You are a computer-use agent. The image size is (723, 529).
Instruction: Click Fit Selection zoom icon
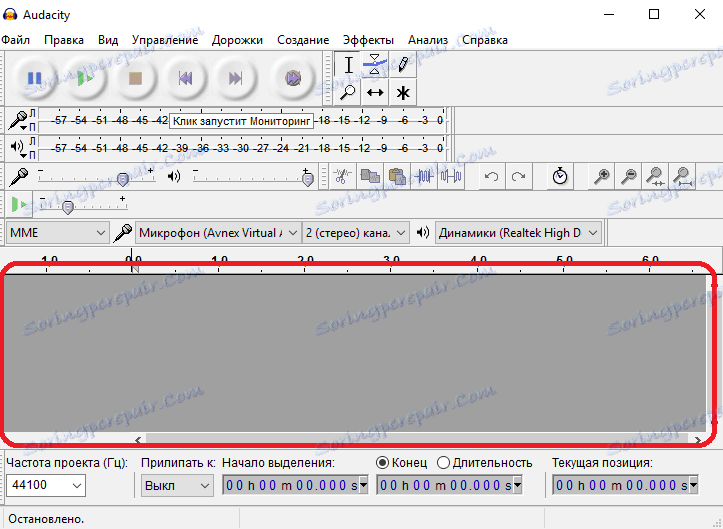tap(655, 176)
